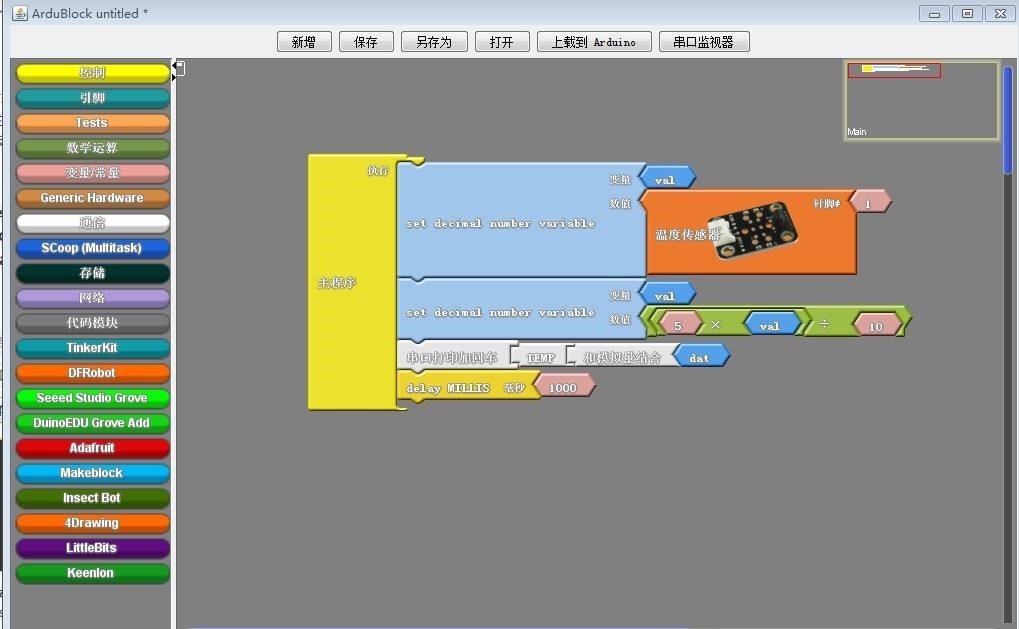
Task: Select the delay MILLIS block
Action: pos(469,387)
